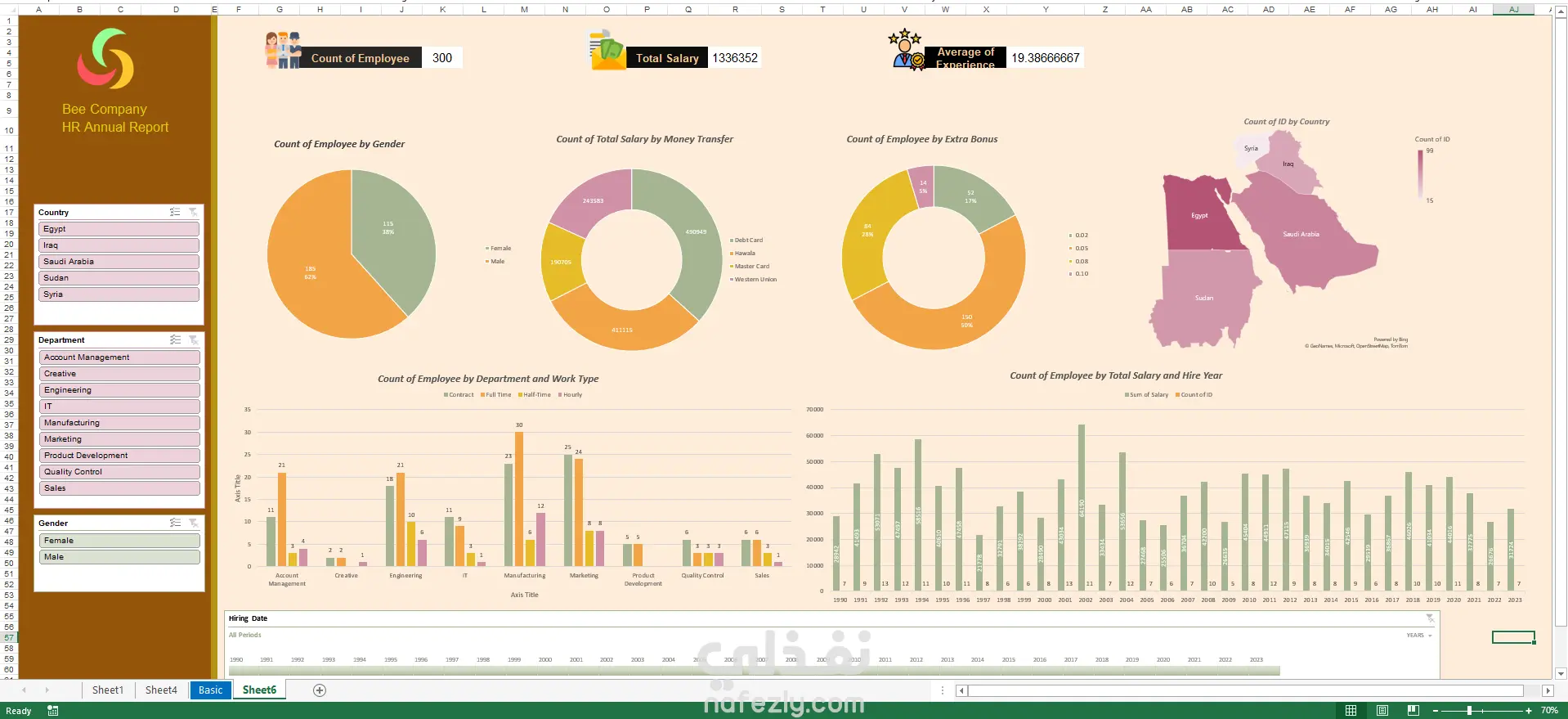Switch to the Basic sheet tab

pos(210,690)
